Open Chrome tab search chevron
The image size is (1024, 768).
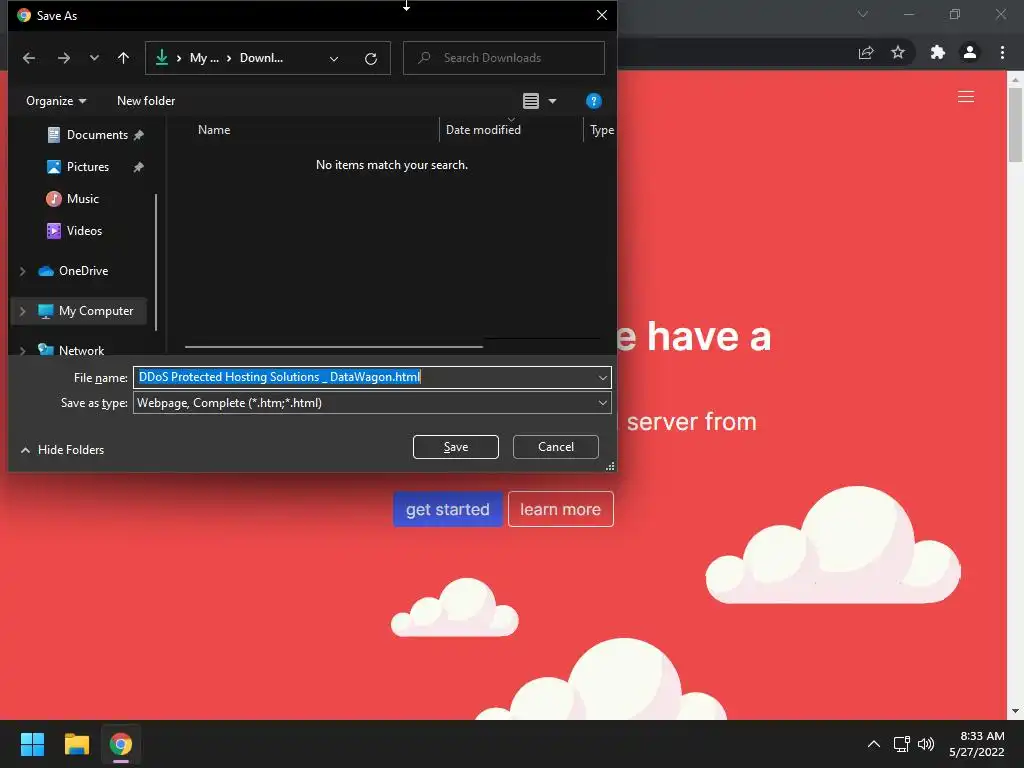pos(863,14)
